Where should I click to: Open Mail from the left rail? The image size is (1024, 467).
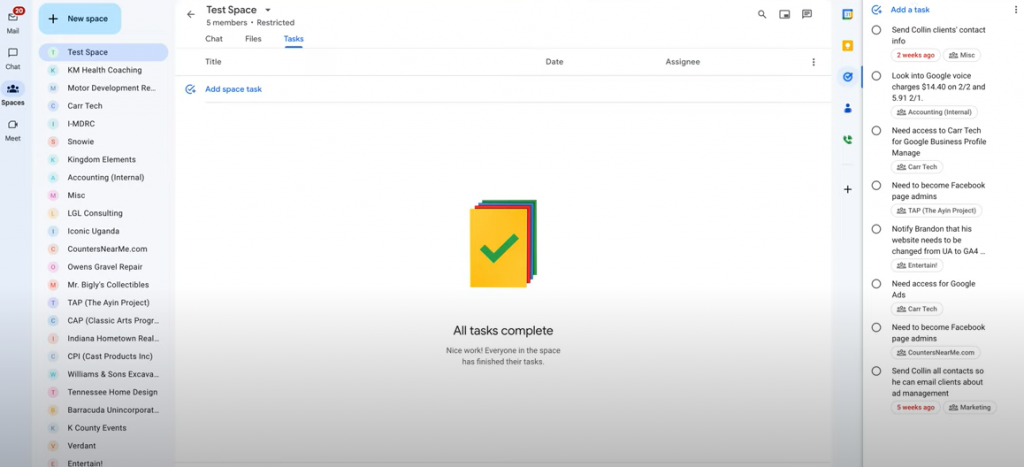13,20
